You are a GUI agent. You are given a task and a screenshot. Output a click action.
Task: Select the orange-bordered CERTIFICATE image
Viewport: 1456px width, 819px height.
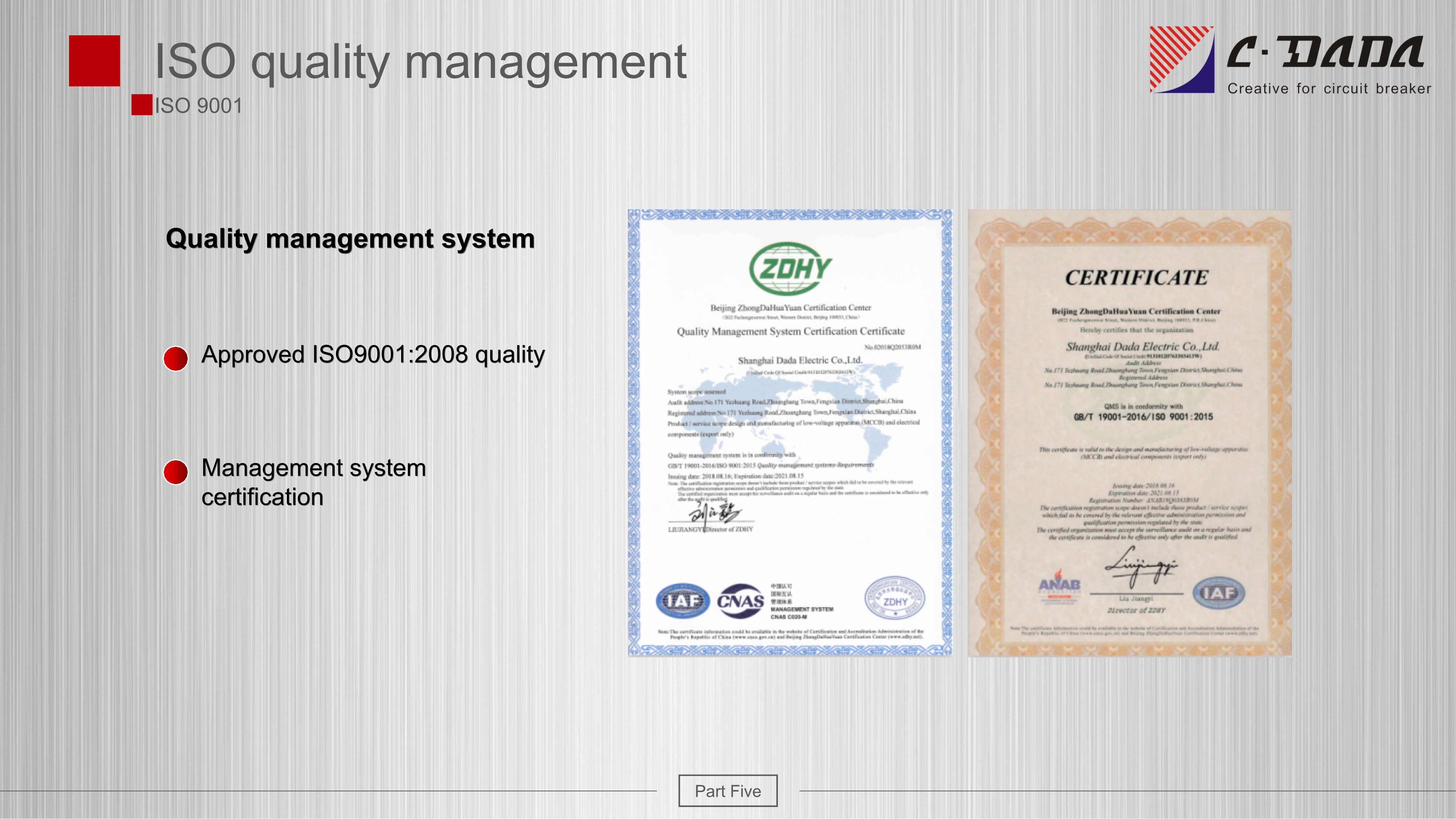coord(1129,433)
